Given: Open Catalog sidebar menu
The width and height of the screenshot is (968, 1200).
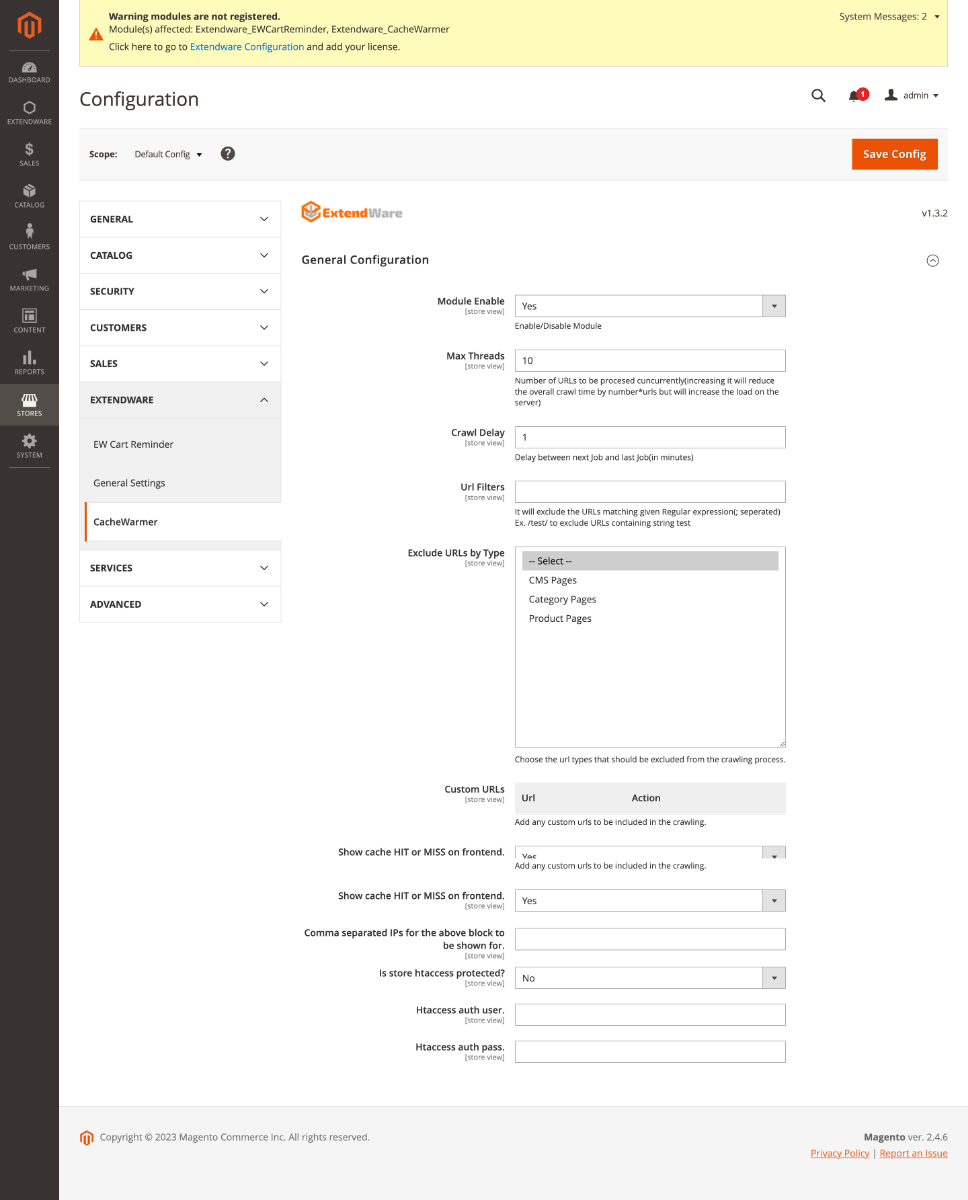Looking at the screenshot, I should click(x=29, y=196).
